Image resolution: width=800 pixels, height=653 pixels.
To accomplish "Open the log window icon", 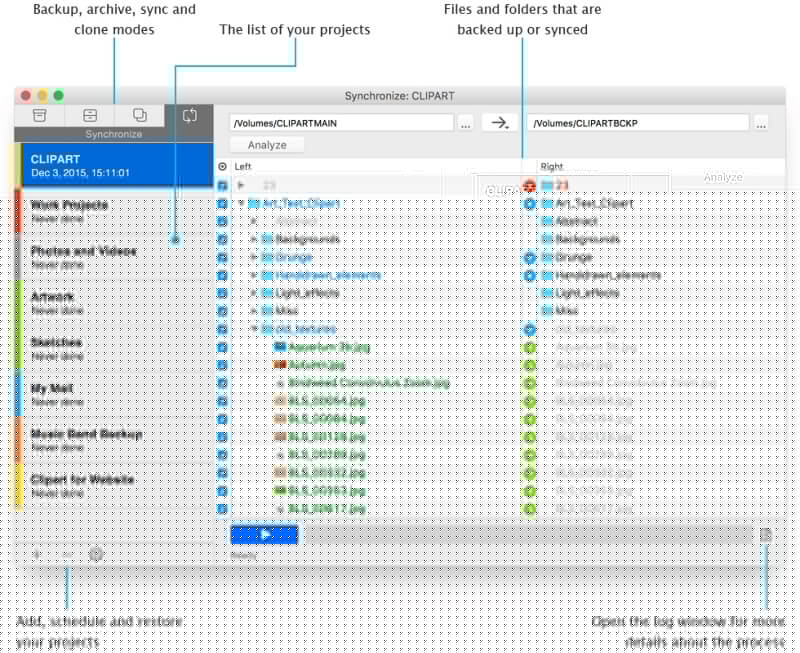I will click(x=765, y=535).
